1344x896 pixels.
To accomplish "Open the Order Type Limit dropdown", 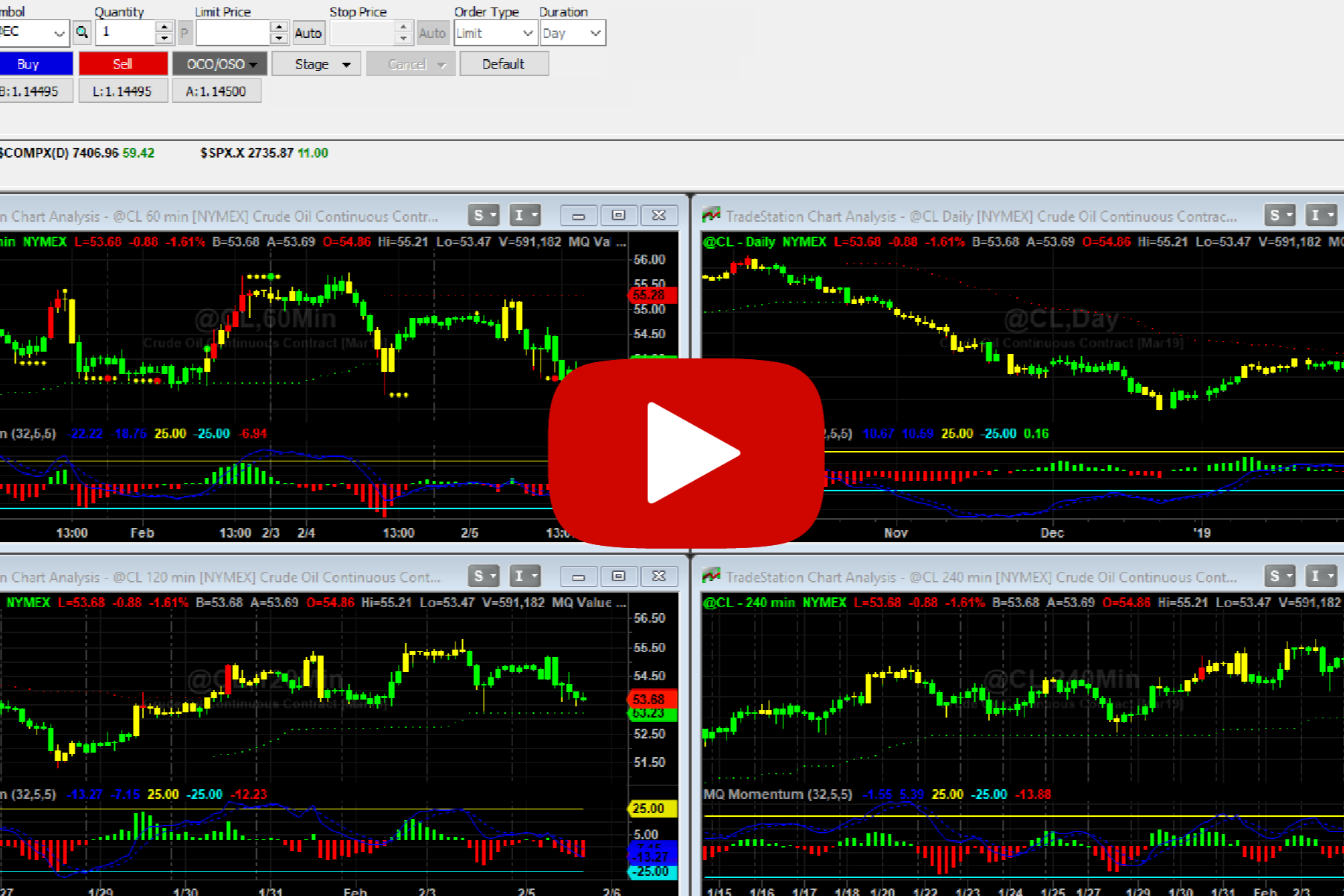I will click(x=496, y=33).
